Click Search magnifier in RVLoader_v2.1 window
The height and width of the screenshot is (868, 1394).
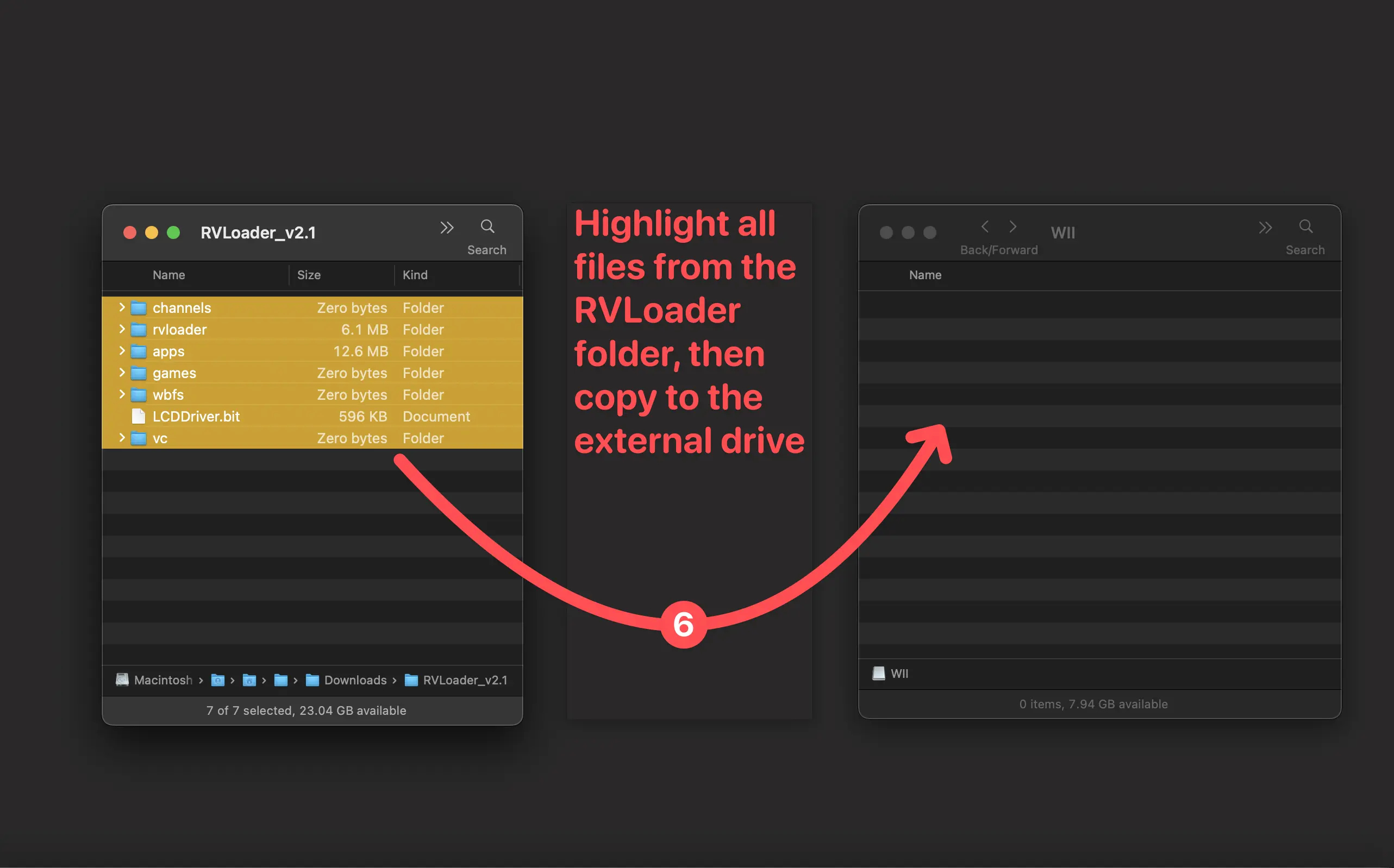[x=487, y=226]
